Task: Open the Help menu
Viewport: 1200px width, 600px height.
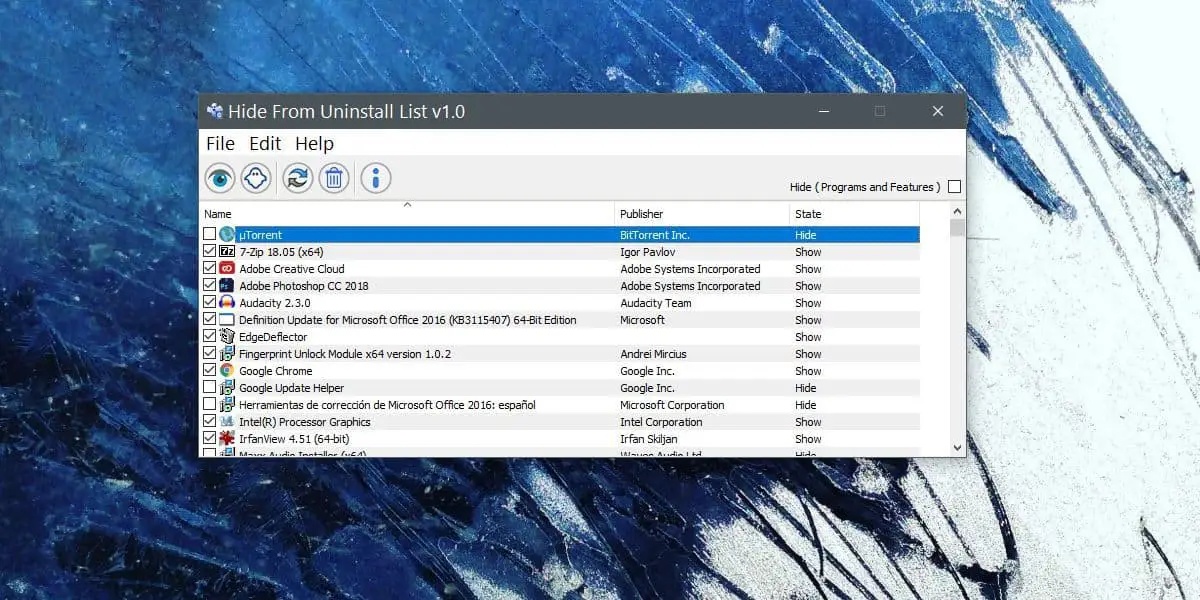Action: click(x=314, y=144)
